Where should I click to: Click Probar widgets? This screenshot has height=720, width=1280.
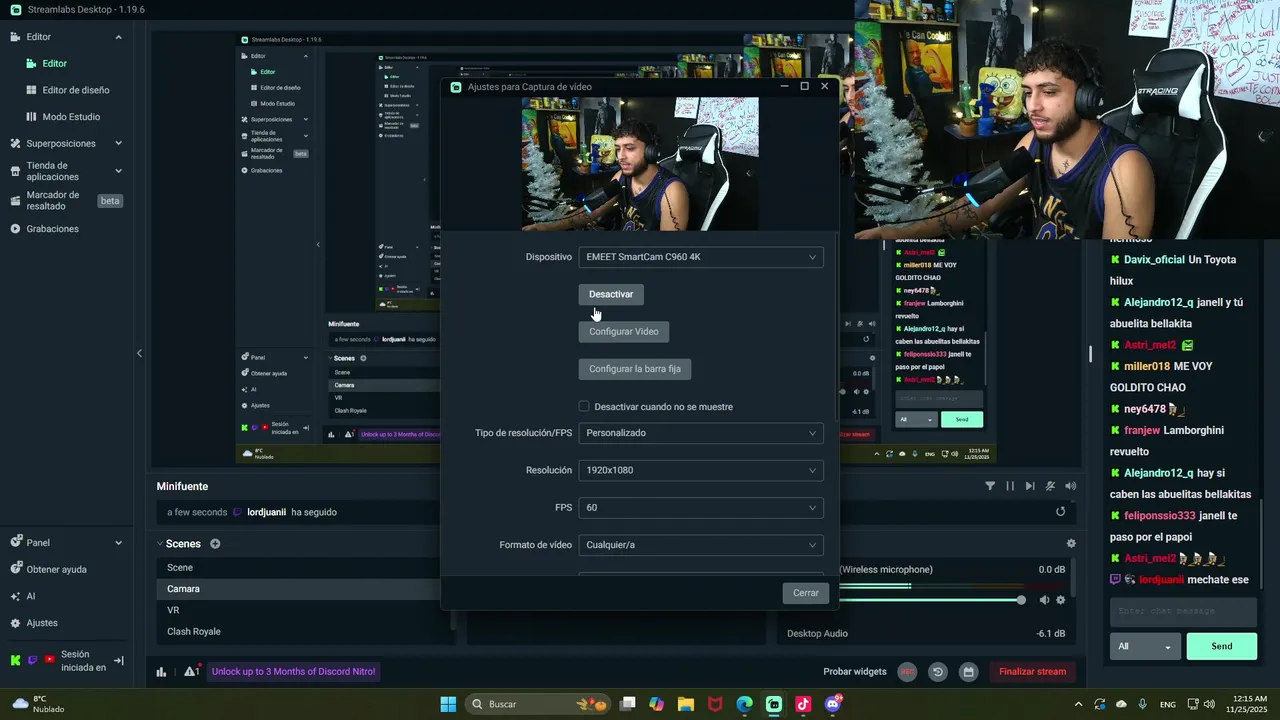(x=855, y=672)
